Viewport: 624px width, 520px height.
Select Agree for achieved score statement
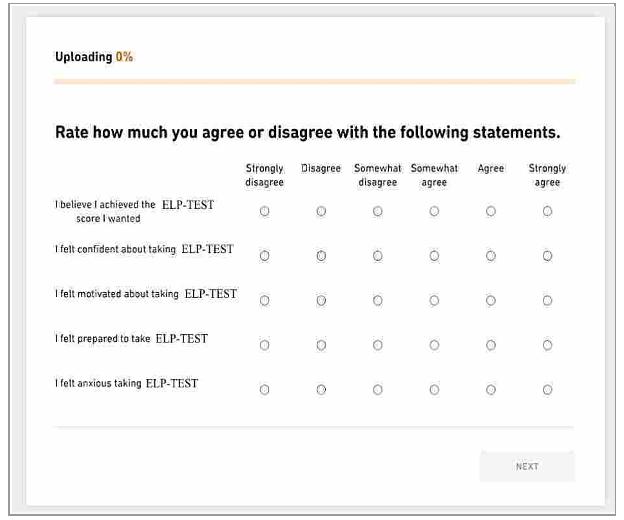pos(491,212)
